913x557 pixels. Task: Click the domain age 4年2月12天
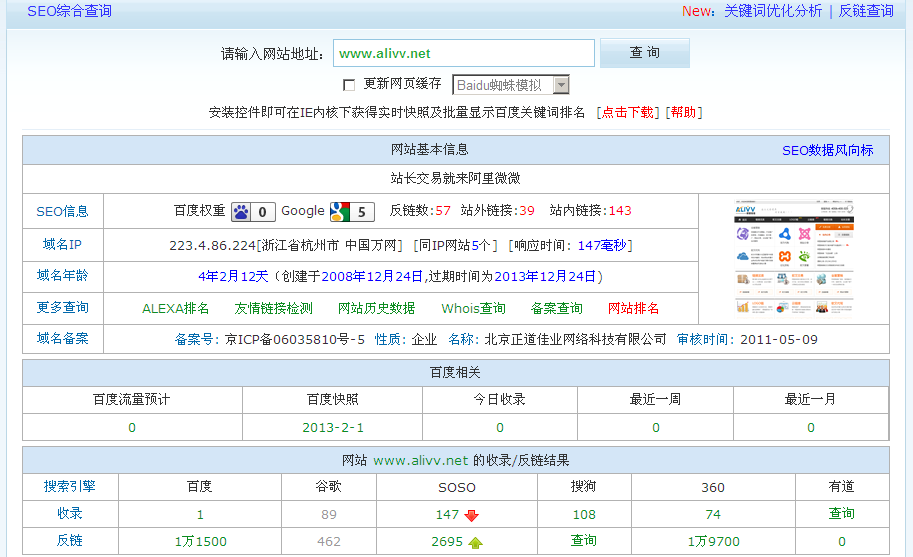click(233, 276)
